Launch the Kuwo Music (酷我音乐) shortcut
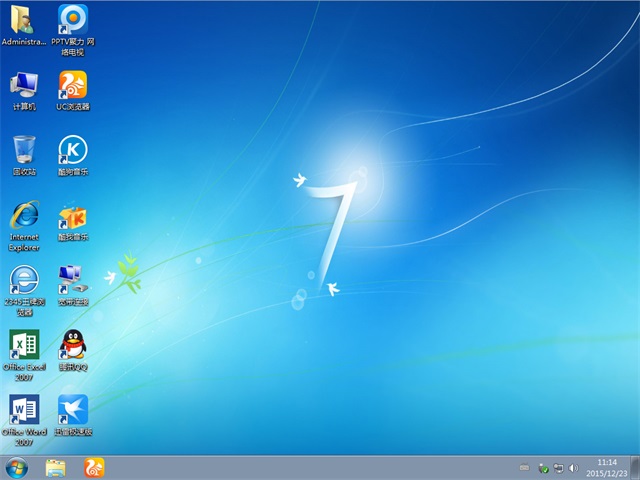Screen dimensions: 640x480 pos(73,216)
